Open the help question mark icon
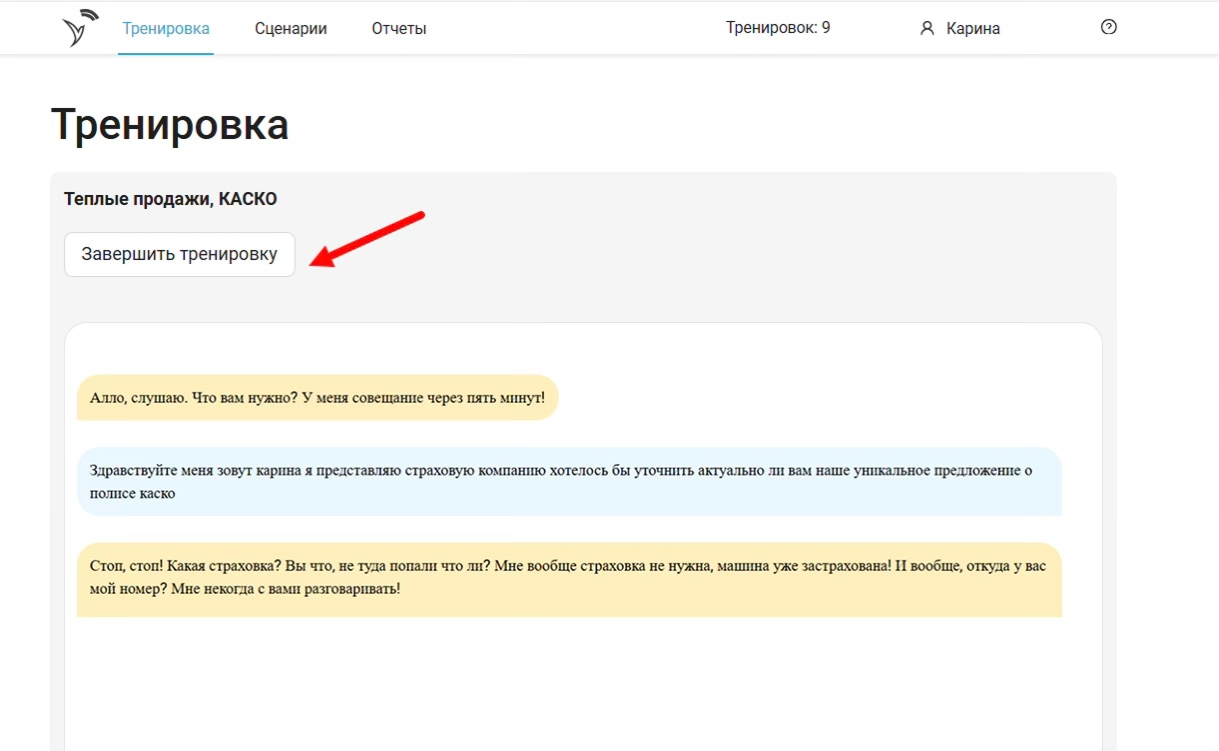Viewport: 1219px width, 751px height. pos(1108,28)
